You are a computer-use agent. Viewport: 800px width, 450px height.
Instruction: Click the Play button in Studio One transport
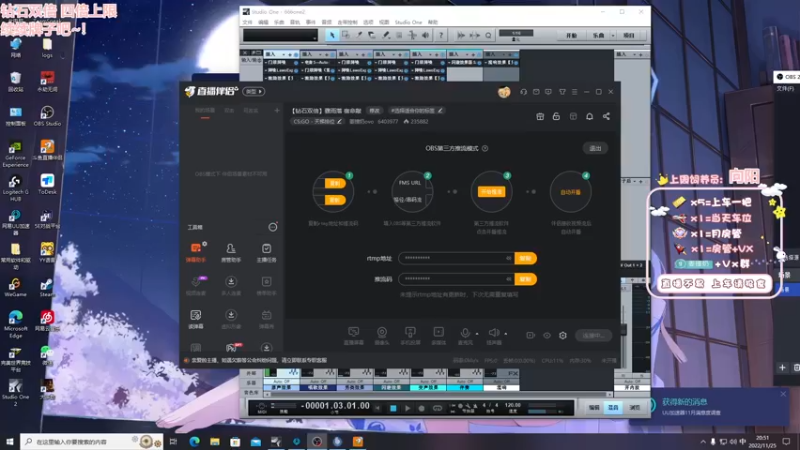point(407,408)
